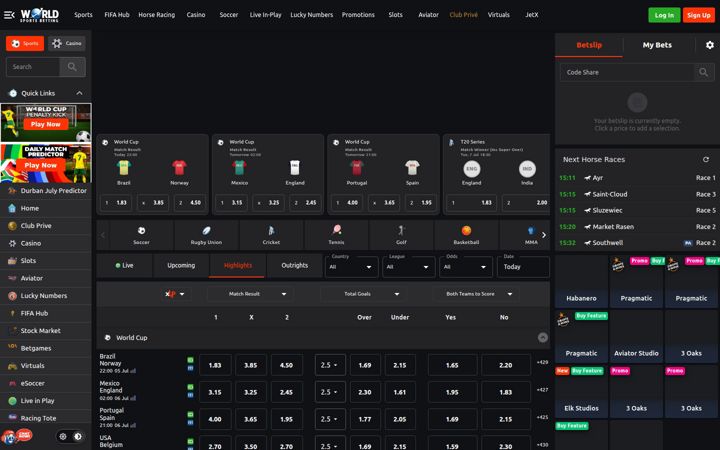Play World Cup Penalty Kick banner
The image size is (720, 450).
45,124
